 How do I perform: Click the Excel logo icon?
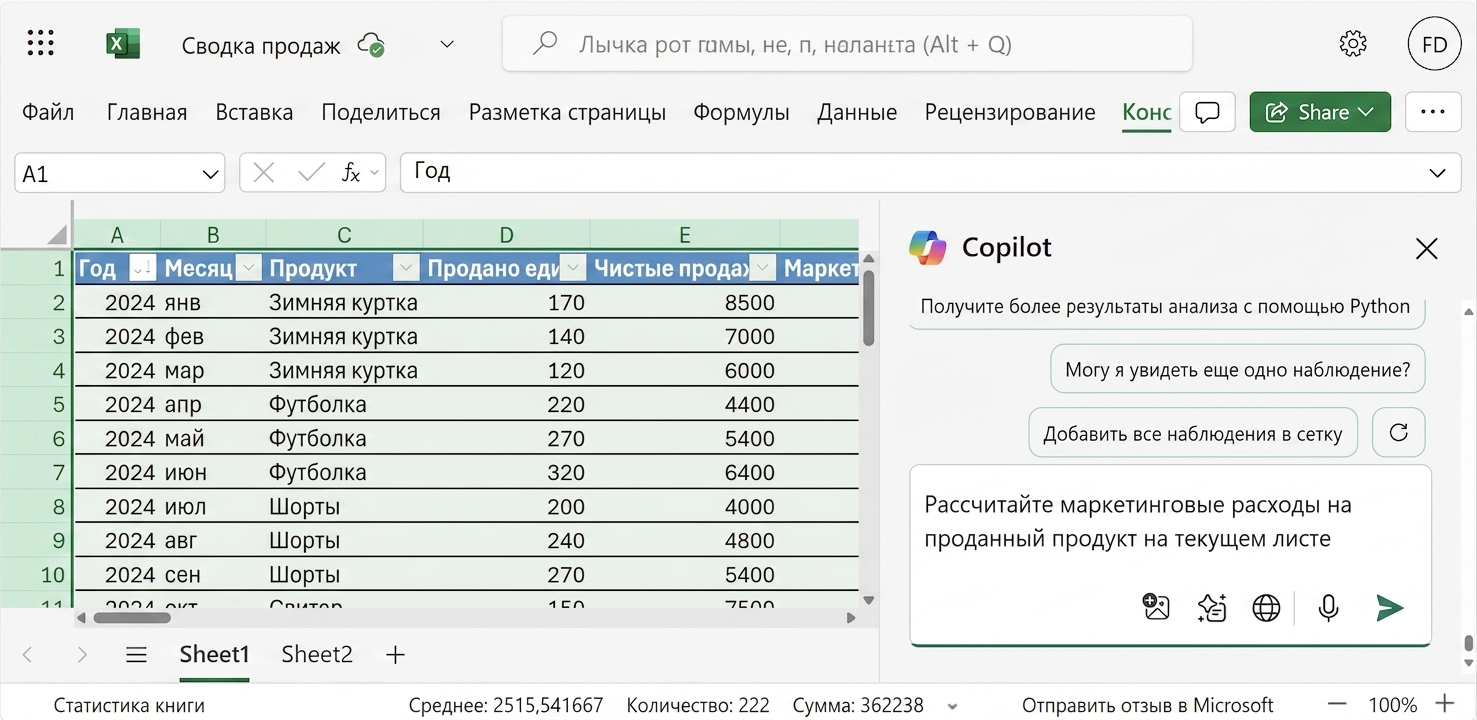click(123, 44)
